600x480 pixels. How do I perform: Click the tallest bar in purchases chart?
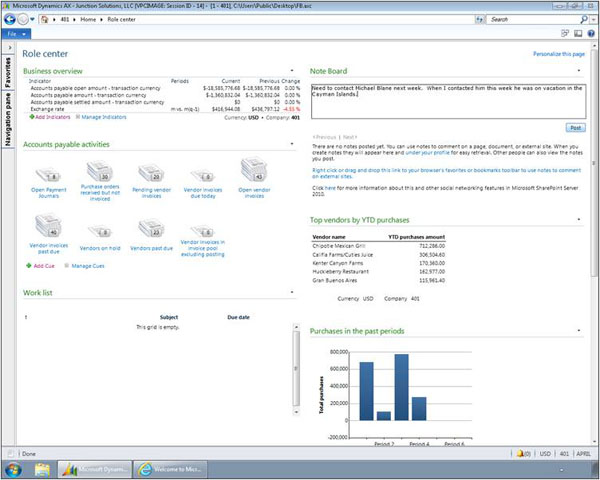coord(401,387)
